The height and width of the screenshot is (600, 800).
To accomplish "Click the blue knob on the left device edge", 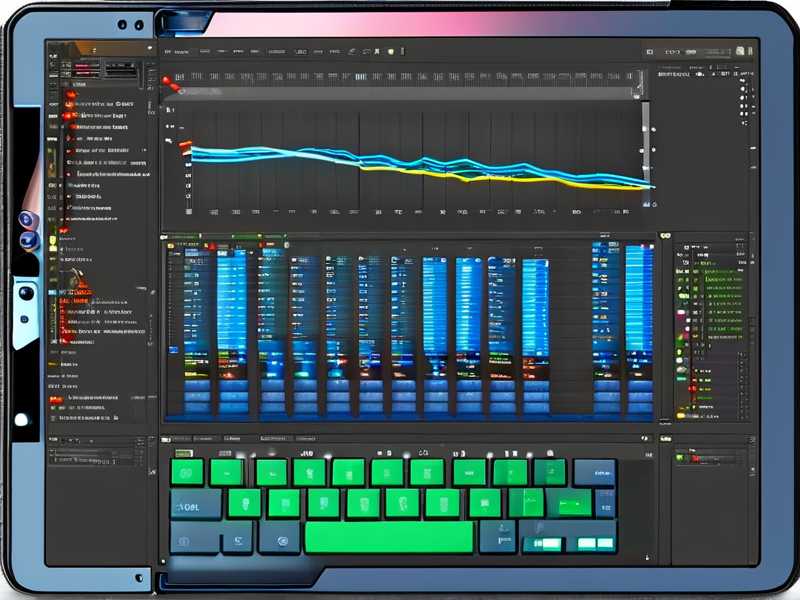I will pyautogui.click(x=26, y=220).
